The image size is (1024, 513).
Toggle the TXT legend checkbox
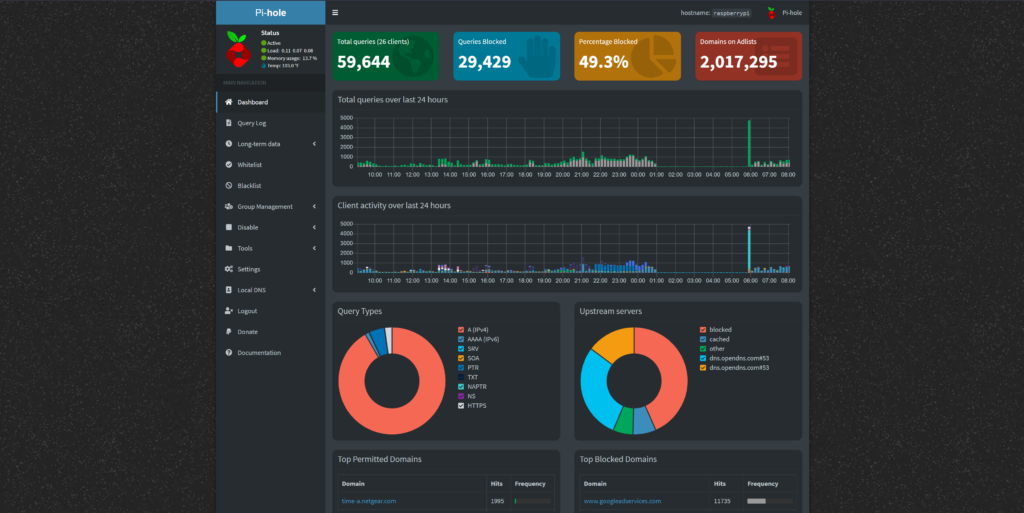tap(461, 377)
